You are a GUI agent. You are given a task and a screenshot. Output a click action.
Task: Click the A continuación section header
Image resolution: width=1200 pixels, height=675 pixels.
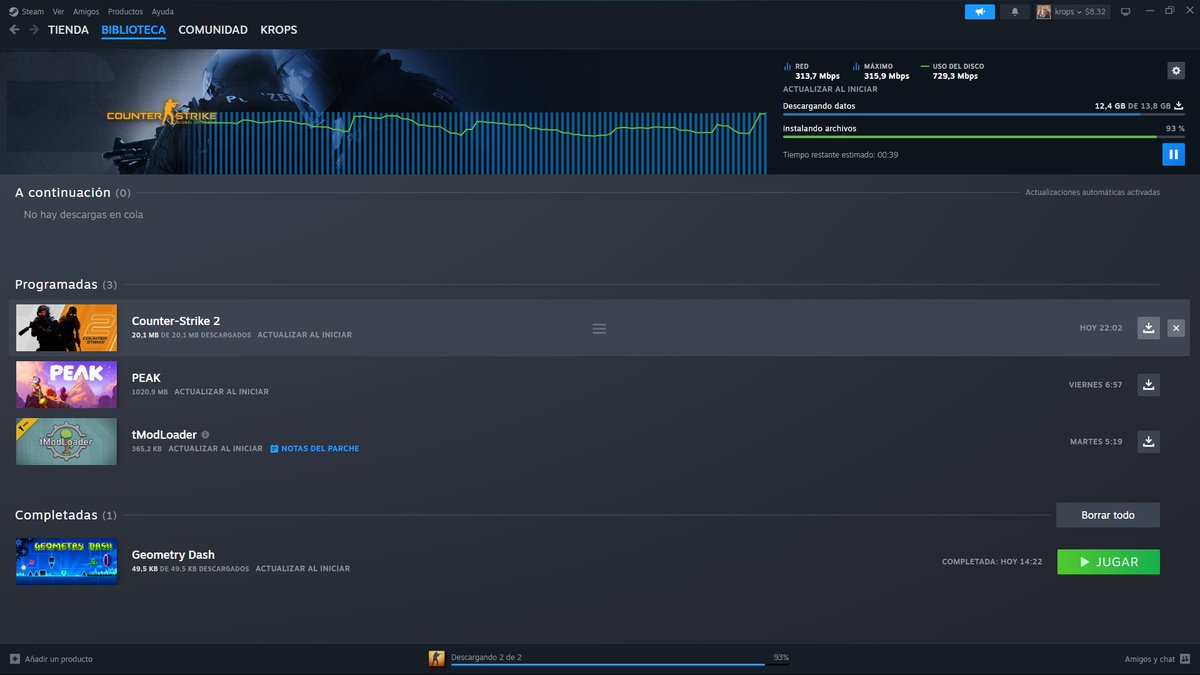click(73, 192)
